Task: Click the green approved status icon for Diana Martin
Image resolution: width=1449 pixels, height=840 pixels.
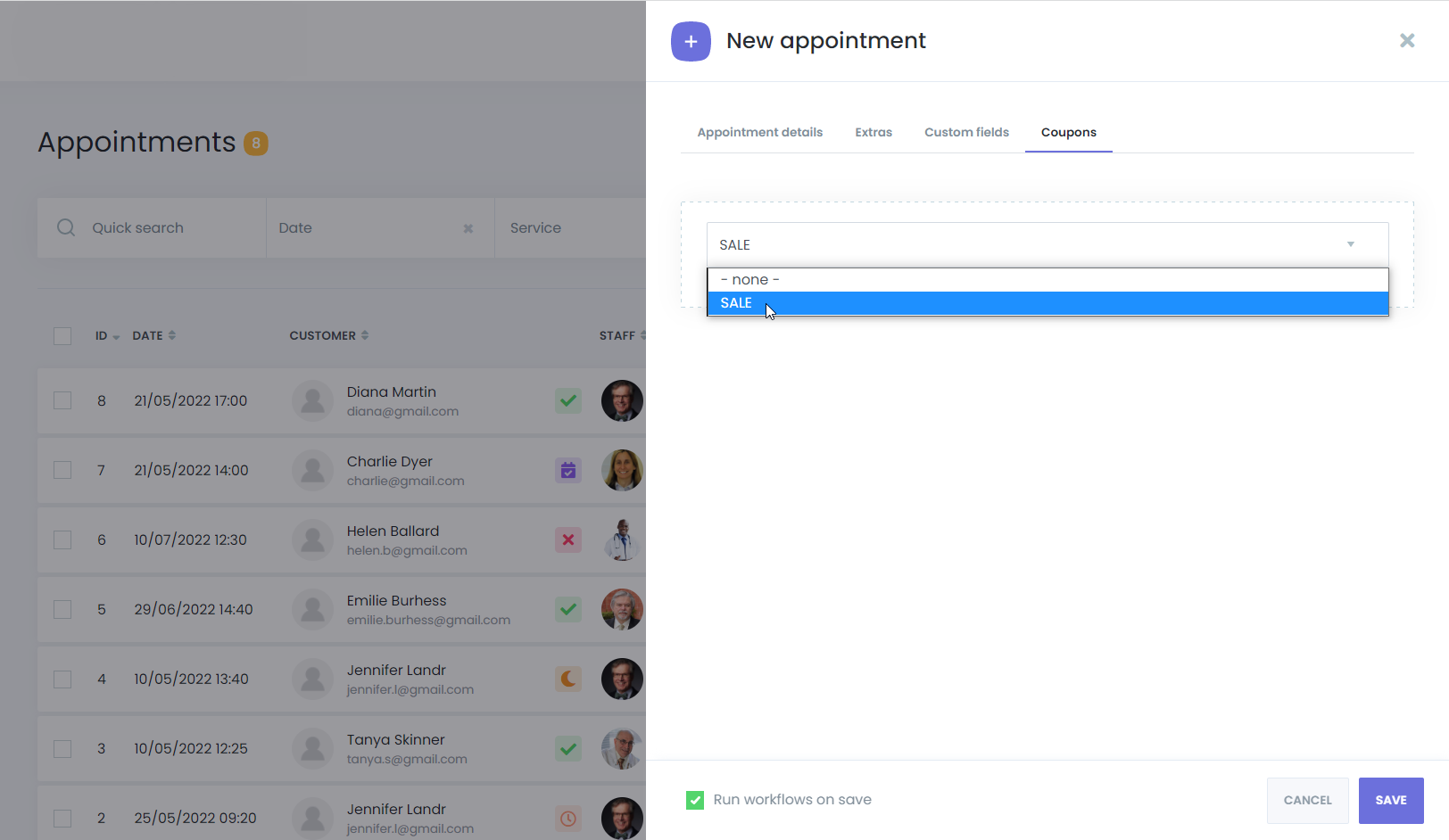Action: [x=568, y=400]
